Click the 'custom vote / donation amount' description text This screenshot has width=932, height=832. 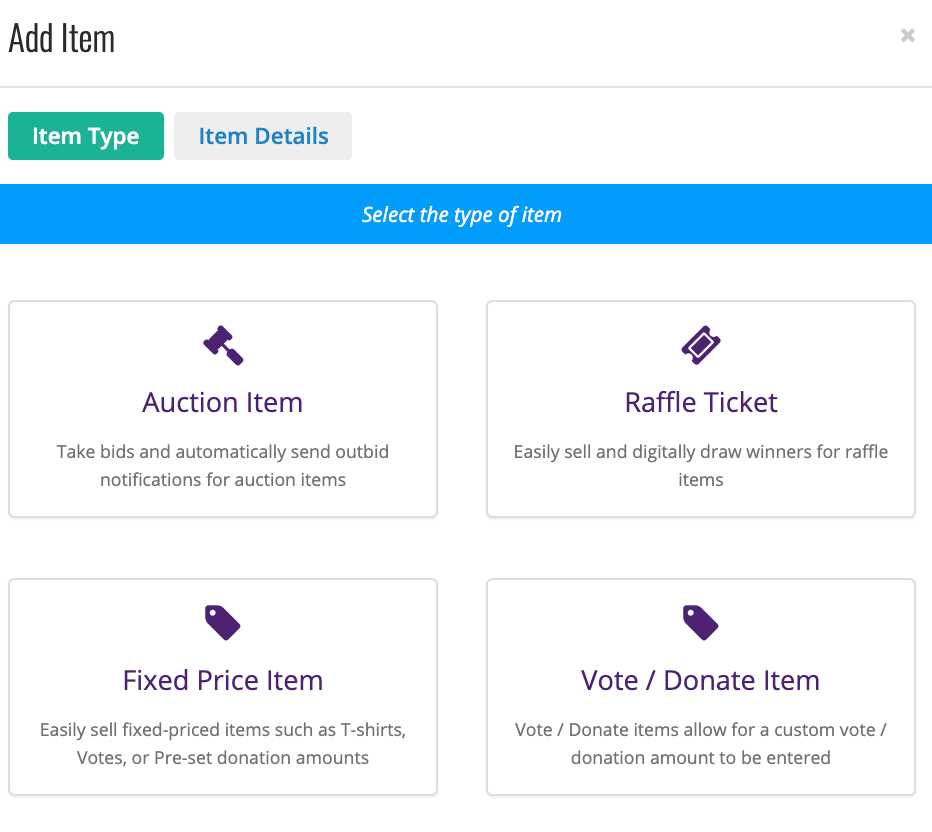(x=701, y=743)
